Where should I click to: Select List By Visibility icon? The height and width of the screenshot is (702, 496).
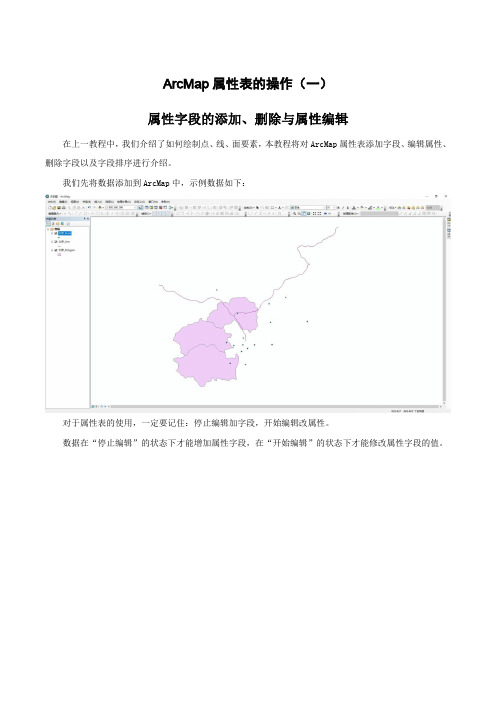click(57, 223)
